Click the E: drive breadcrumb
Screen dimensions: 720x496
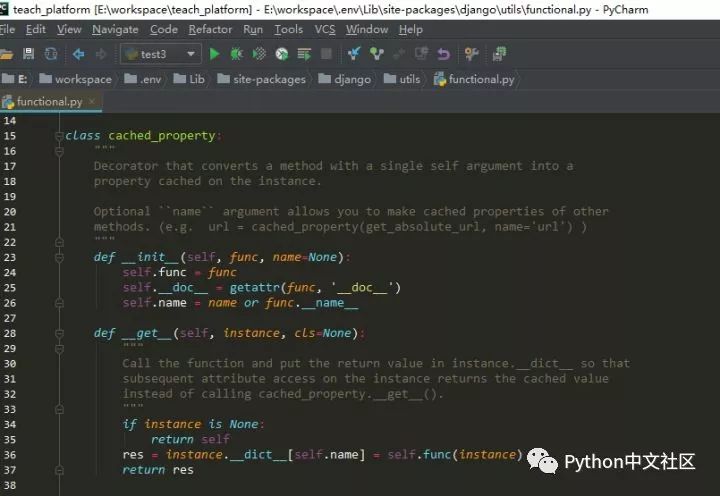14,79
